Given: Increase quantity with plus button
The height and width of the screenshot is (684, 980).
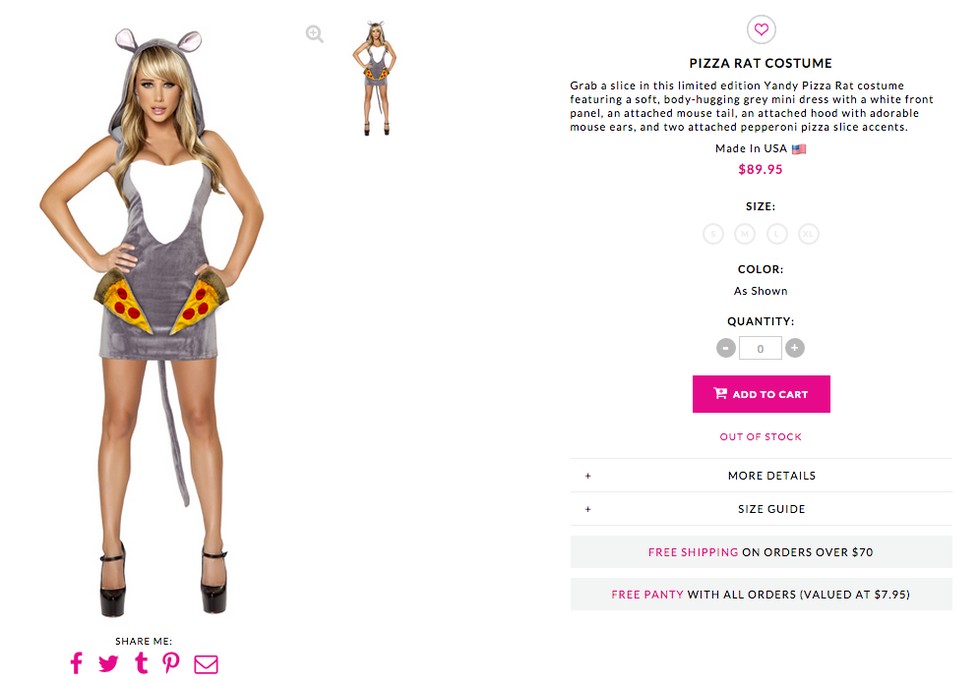Looking at the screenshot, I should pyautogui.click(x=794, y=348).
